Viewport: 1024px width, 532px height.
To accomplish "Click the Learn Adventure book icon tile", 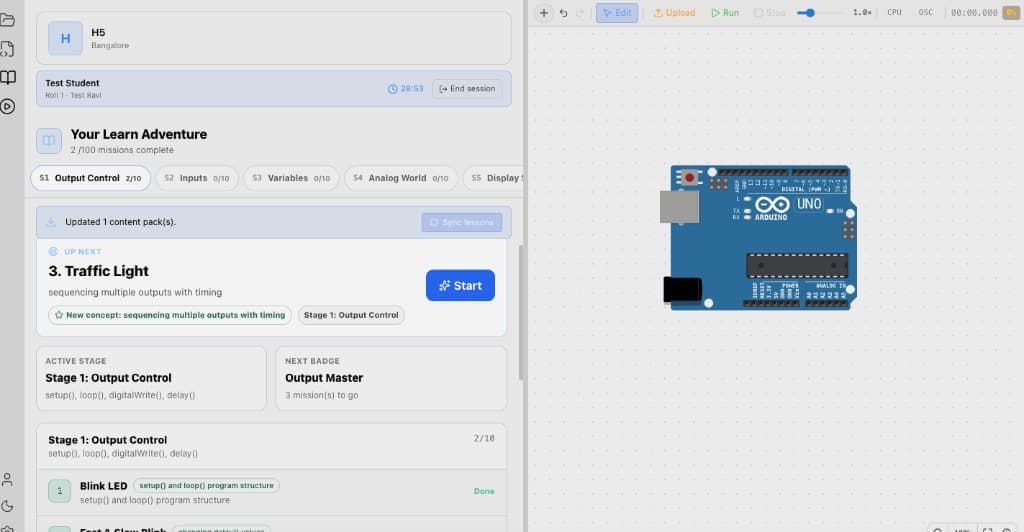I will [x=49, y=140].
